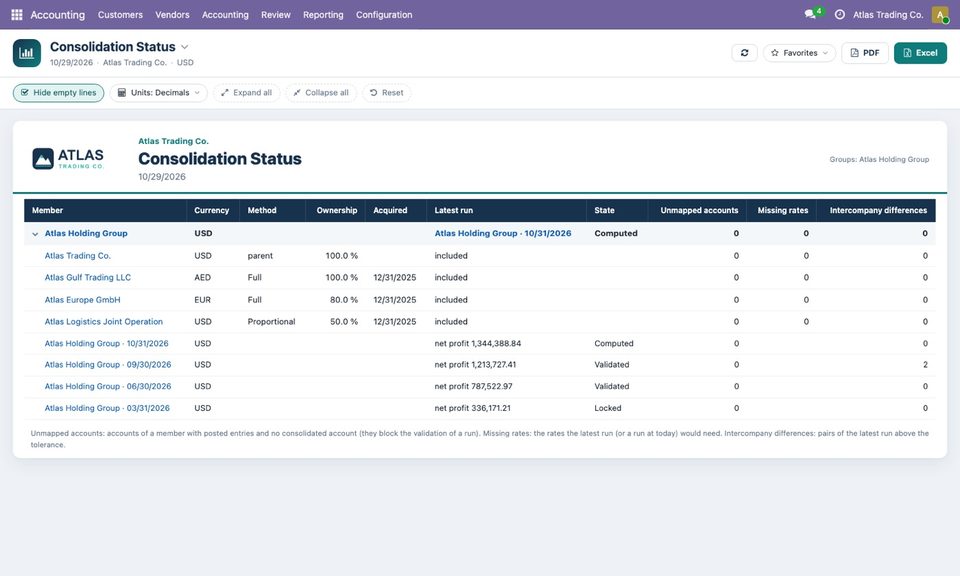Open the latest run link in Latest run column
This screenshot has height=576, width=960.
pos(503,233)
